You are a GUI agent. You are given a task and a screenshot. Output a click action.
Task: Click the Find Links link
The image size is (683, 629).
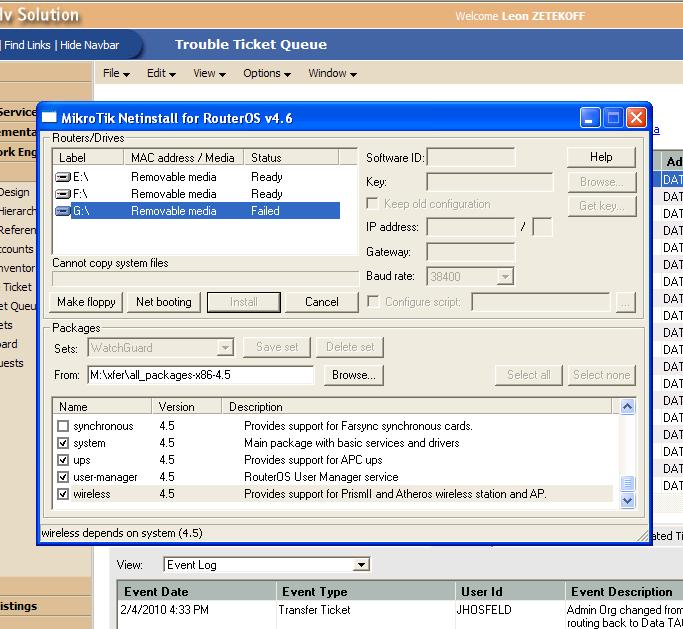[27, 45]
